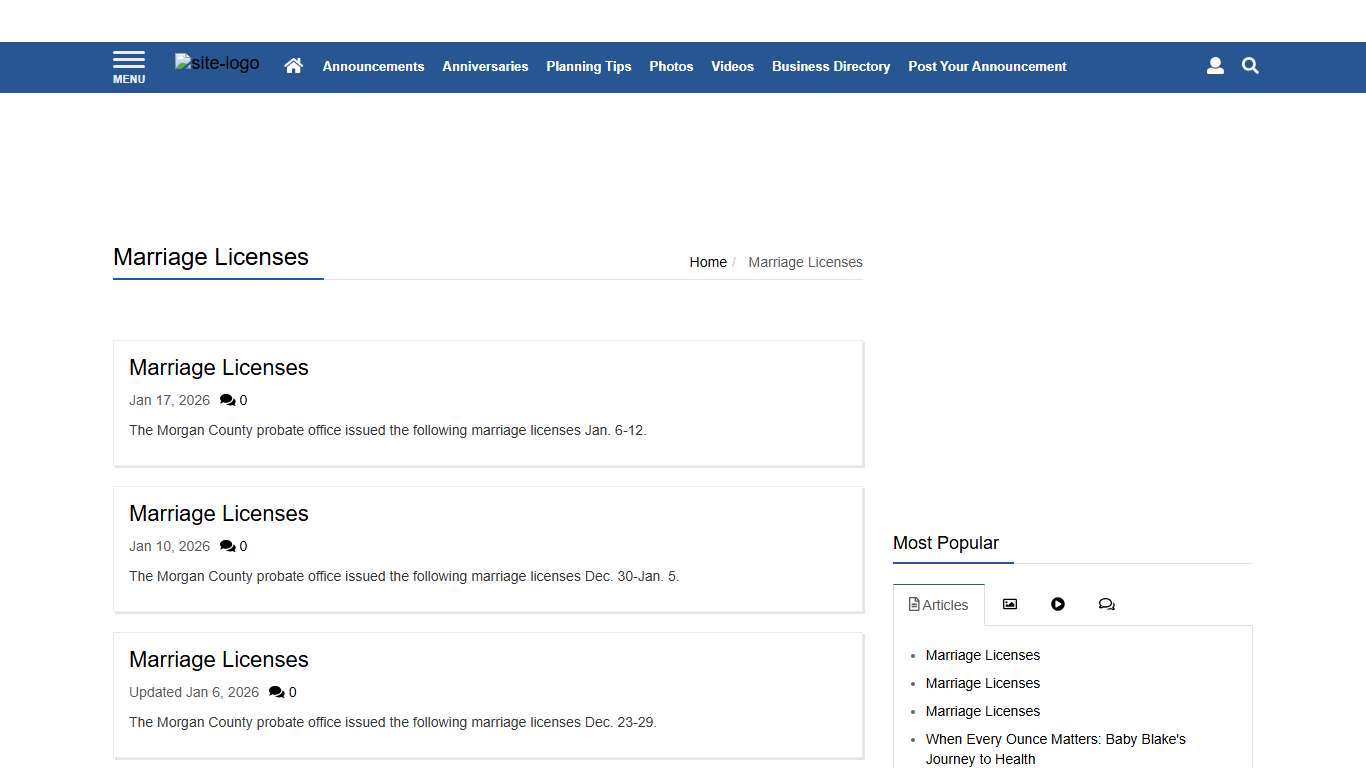
Task: Click comment icon on Jan 10 article
Action: 228,546
